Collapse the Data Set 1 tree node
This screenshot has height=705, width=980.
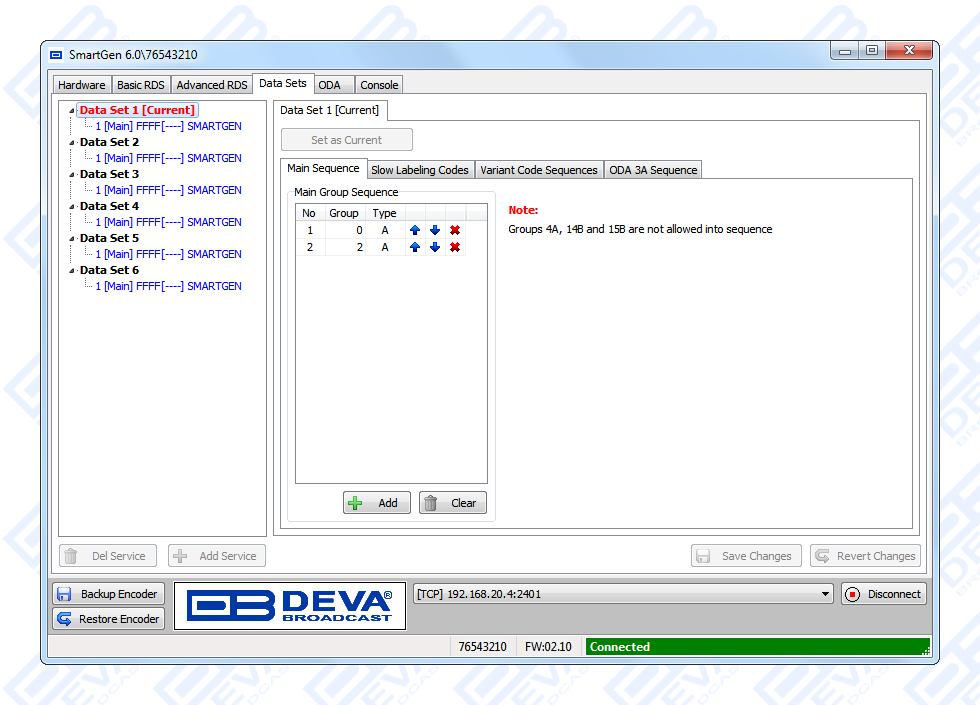(x=72, y=111)
